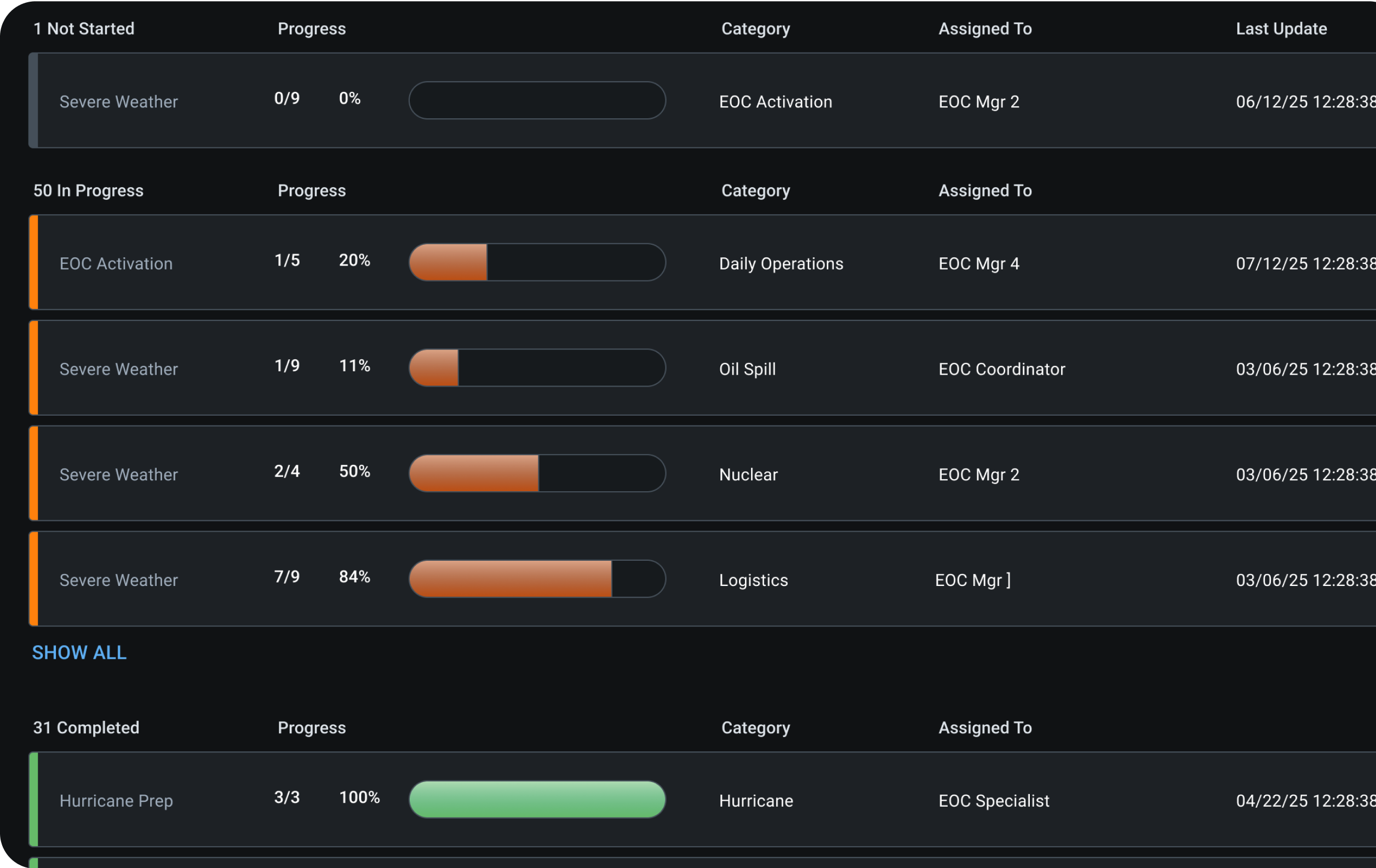Click the Logistics category cell
This screenshot has height=868, width=1376.
coord(753,580)
